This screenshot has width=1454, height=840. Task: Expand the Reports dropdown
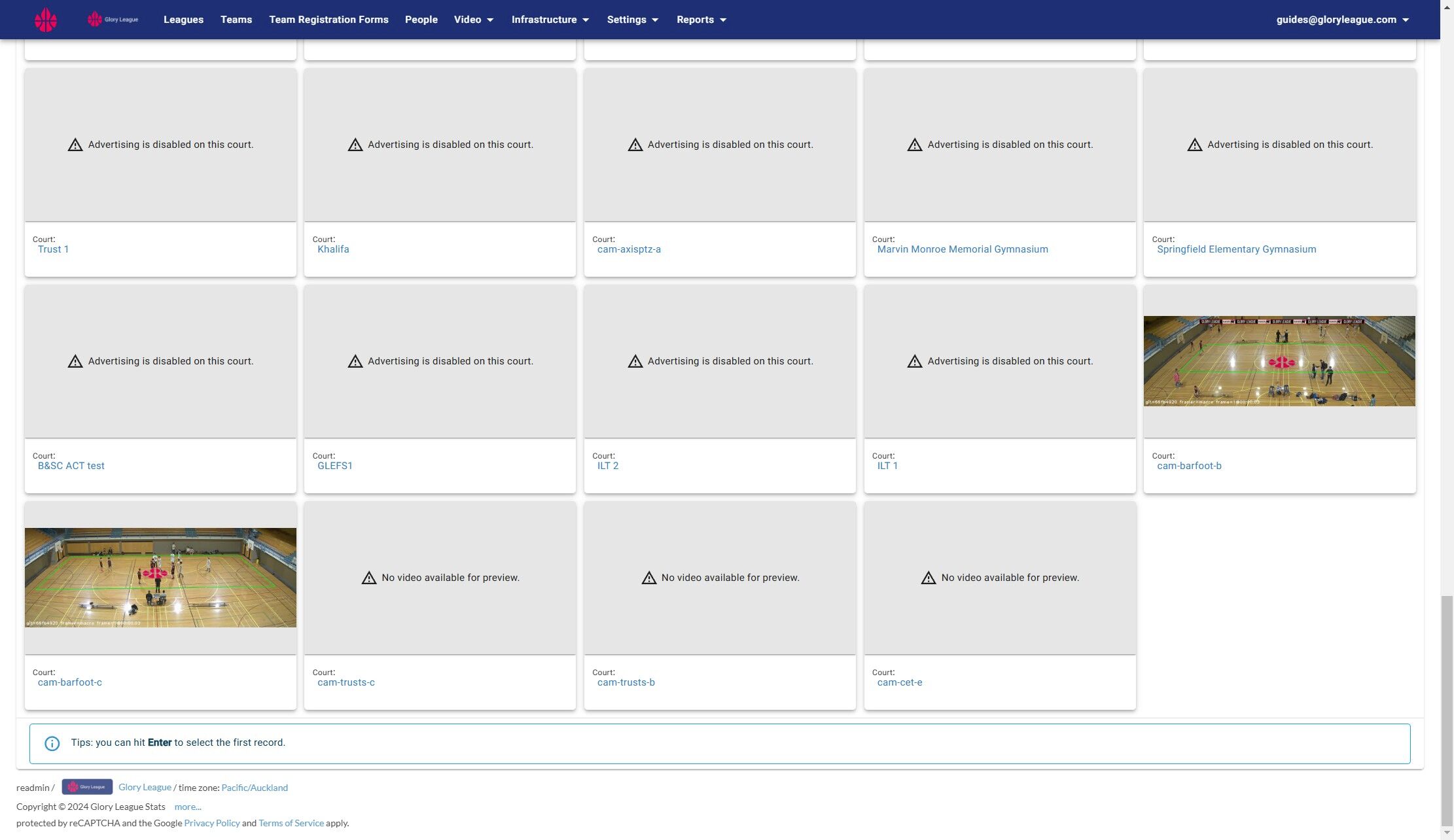tap(701, 20)
